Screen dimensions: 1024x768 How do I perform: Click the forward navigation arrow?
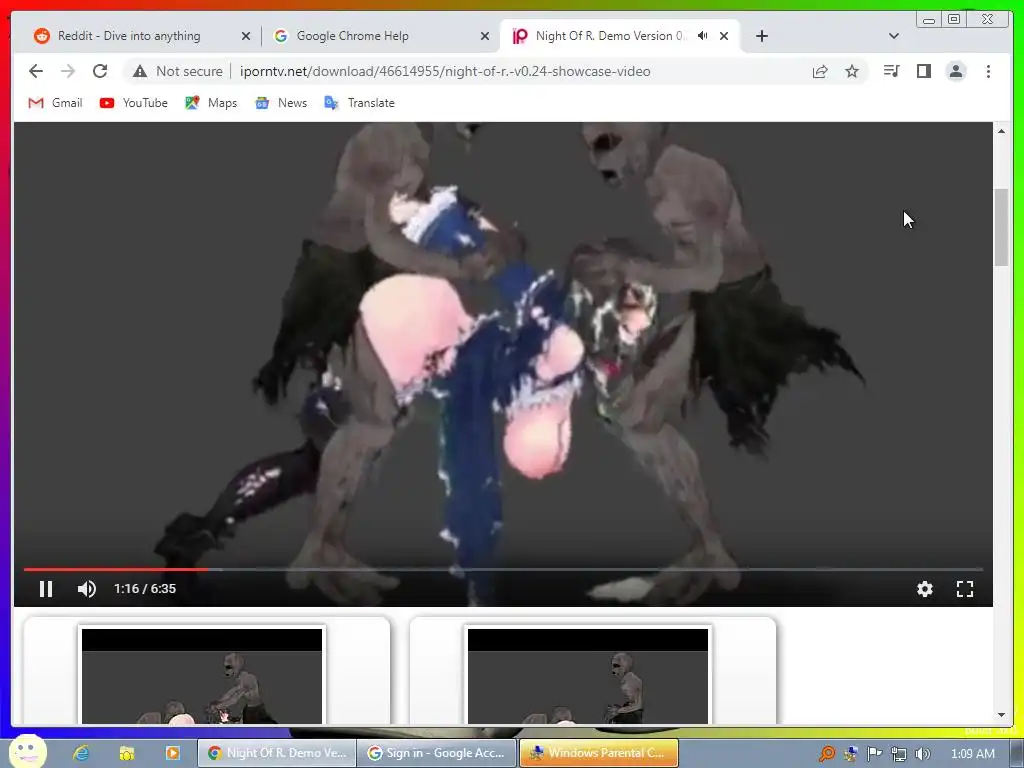tap(68, 71)
